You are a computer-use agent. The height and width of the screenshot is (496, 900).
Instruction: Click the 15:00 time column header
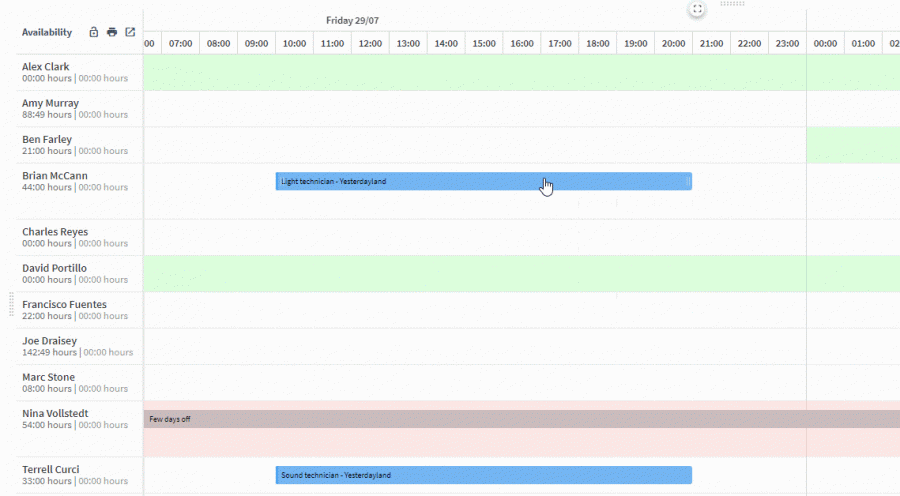point(484,44)
